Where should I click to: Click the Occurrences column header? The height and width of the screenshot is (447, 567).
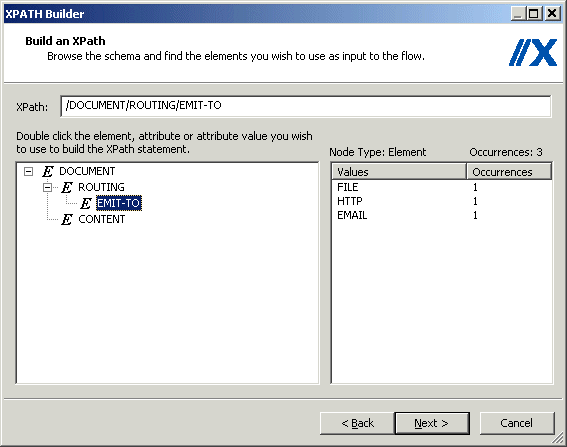point(509,172)
